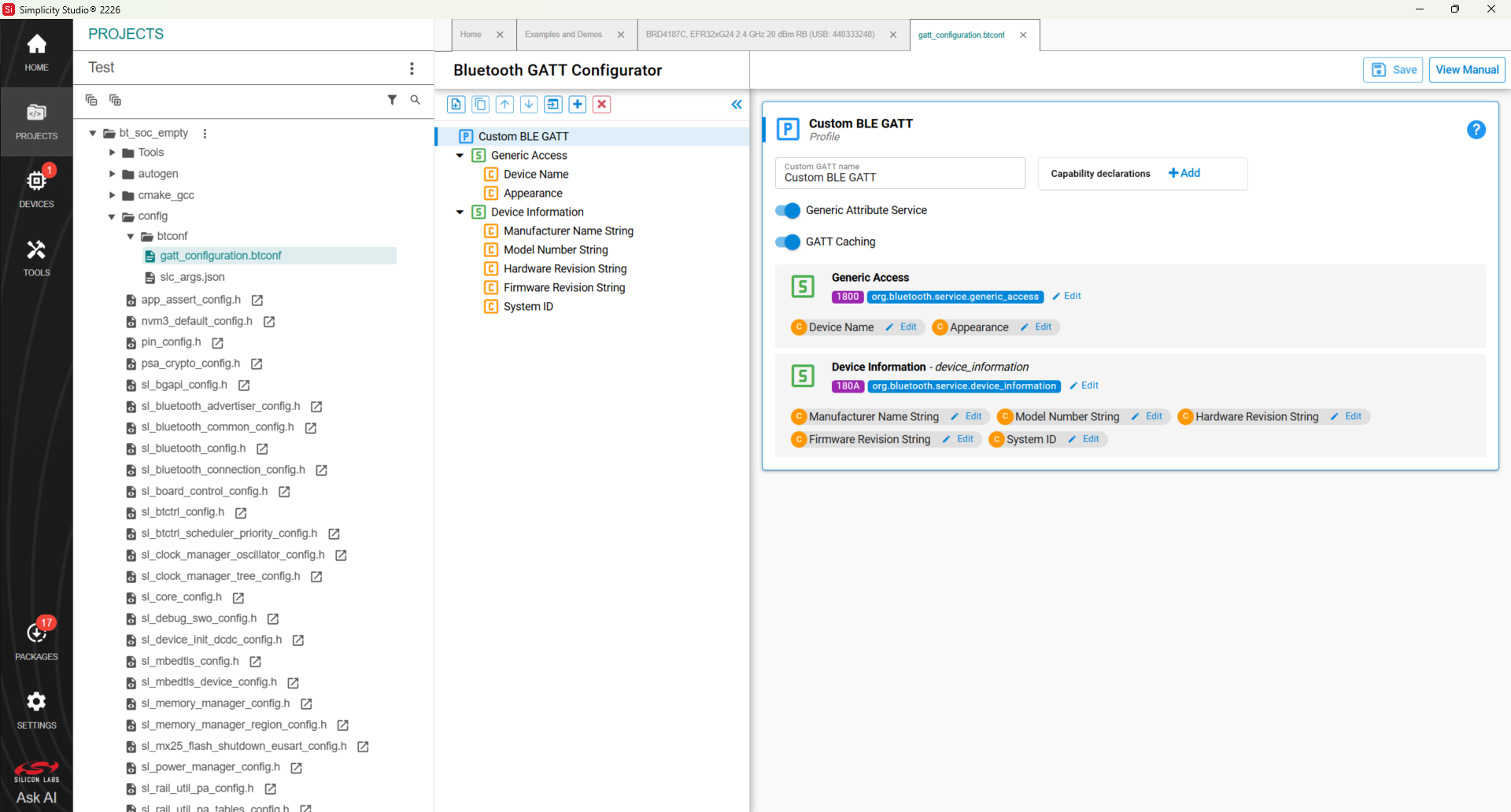Collapse the Device Information service node
The width and height of the screenshot is (1511, 812).
pos(460,212)
